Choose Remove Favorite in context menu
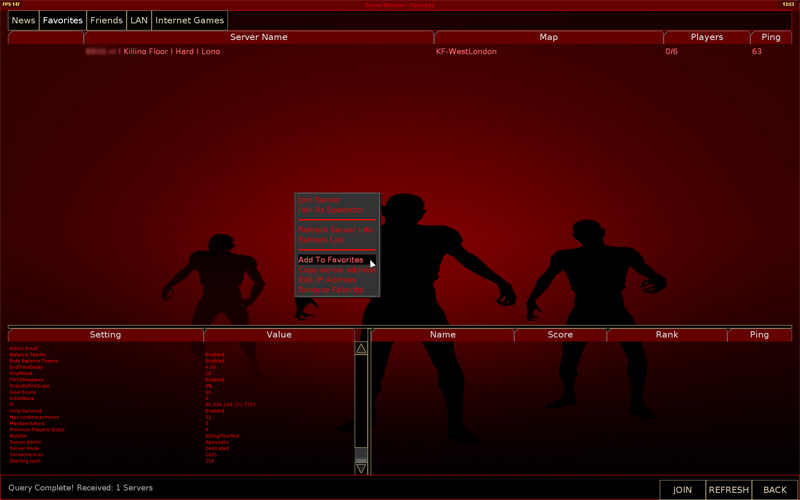800x500 pixels. tap(331, 290)
